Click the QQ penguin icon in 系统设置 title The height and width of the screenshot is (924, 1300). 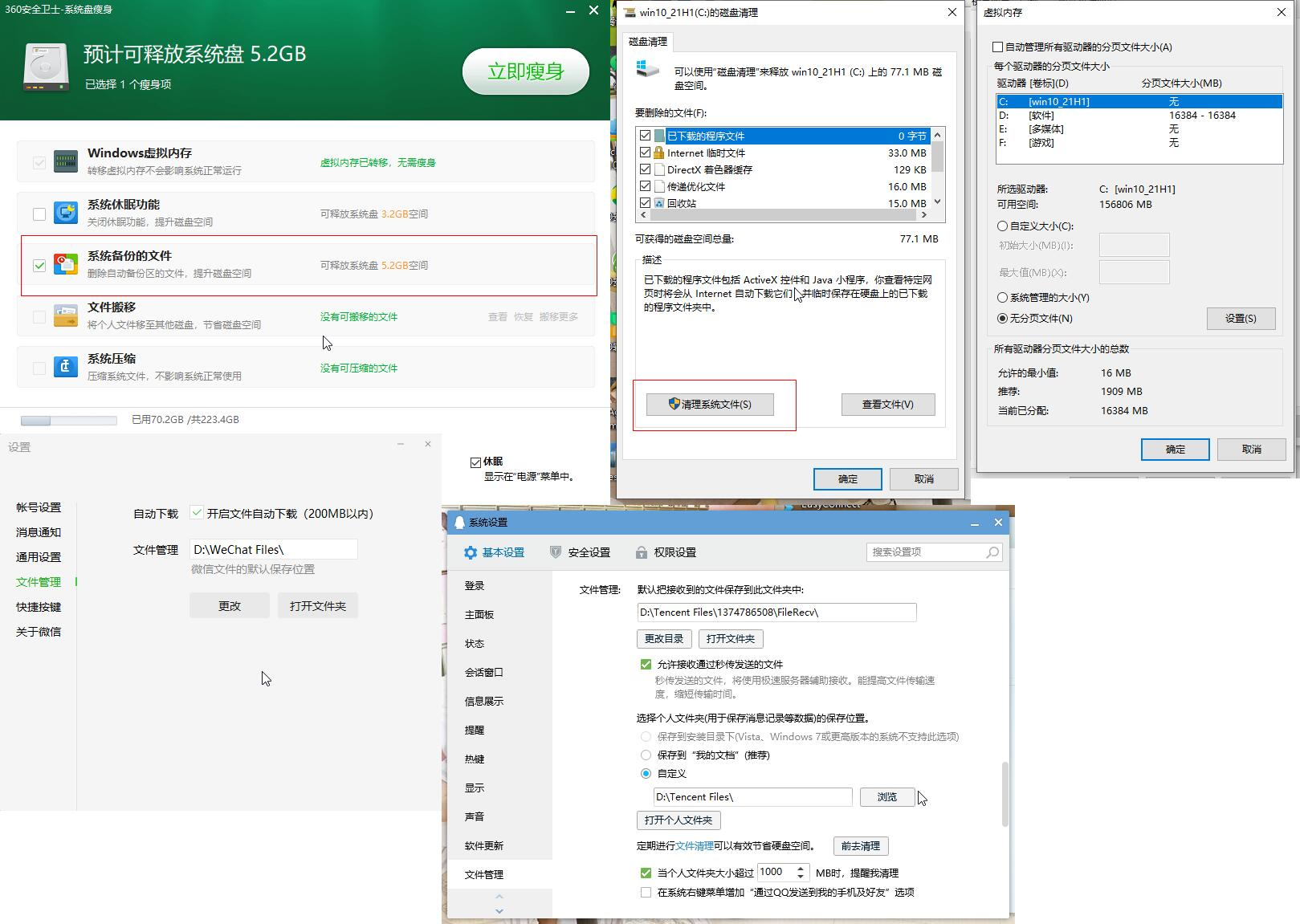[459, 523]
